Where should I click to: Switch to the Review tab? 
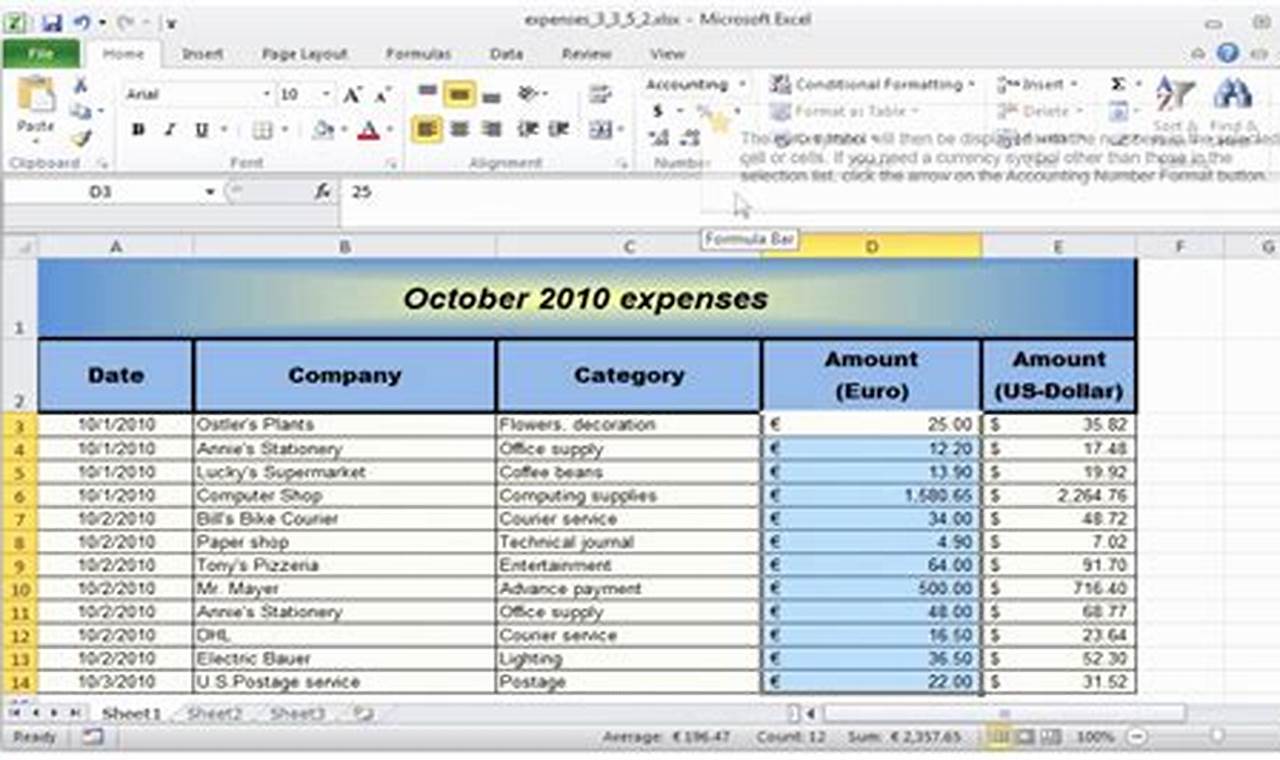[x=586, y=54]
